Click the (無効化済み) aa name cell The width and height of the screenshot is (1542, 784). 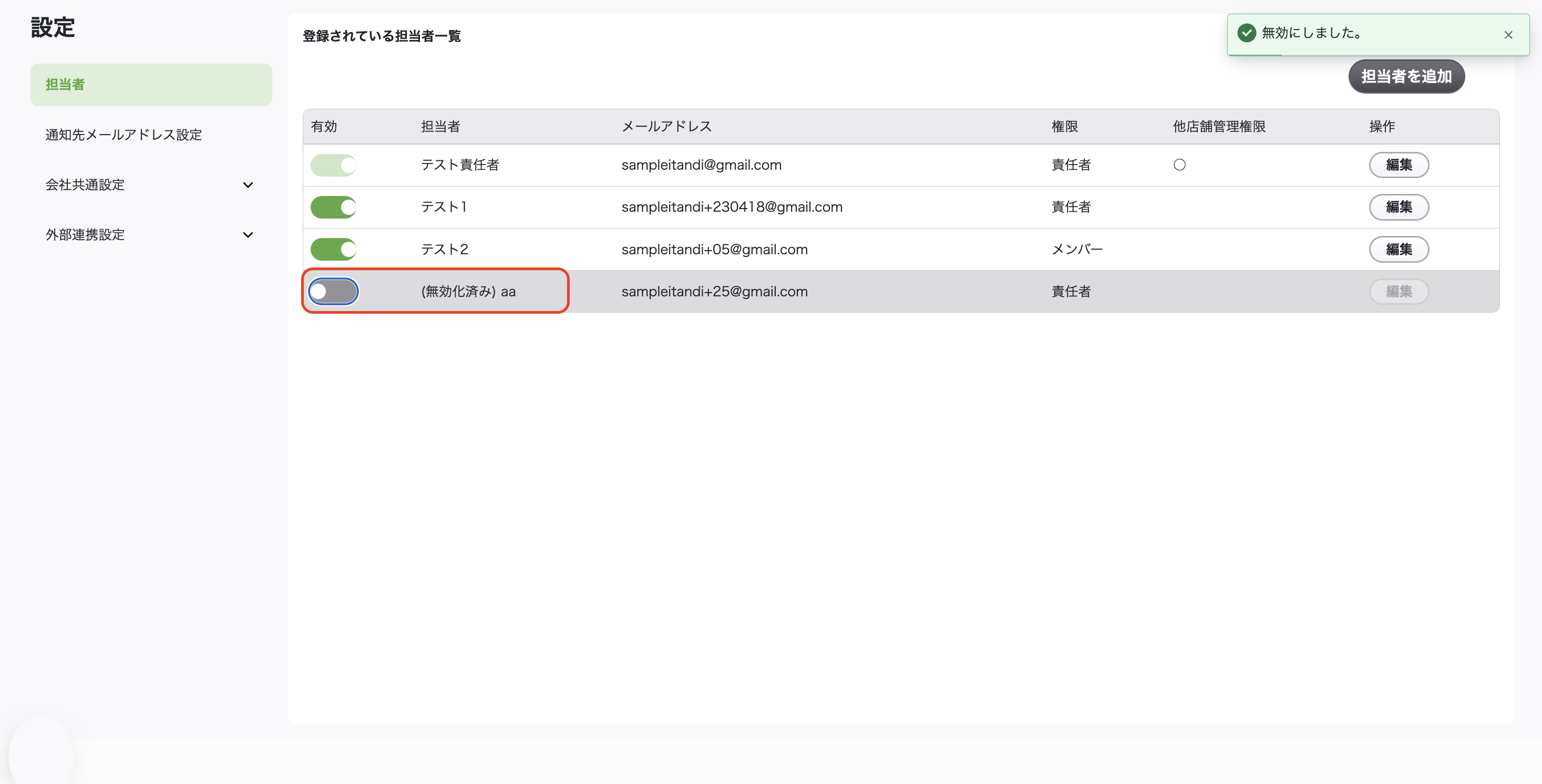point(468,292)
